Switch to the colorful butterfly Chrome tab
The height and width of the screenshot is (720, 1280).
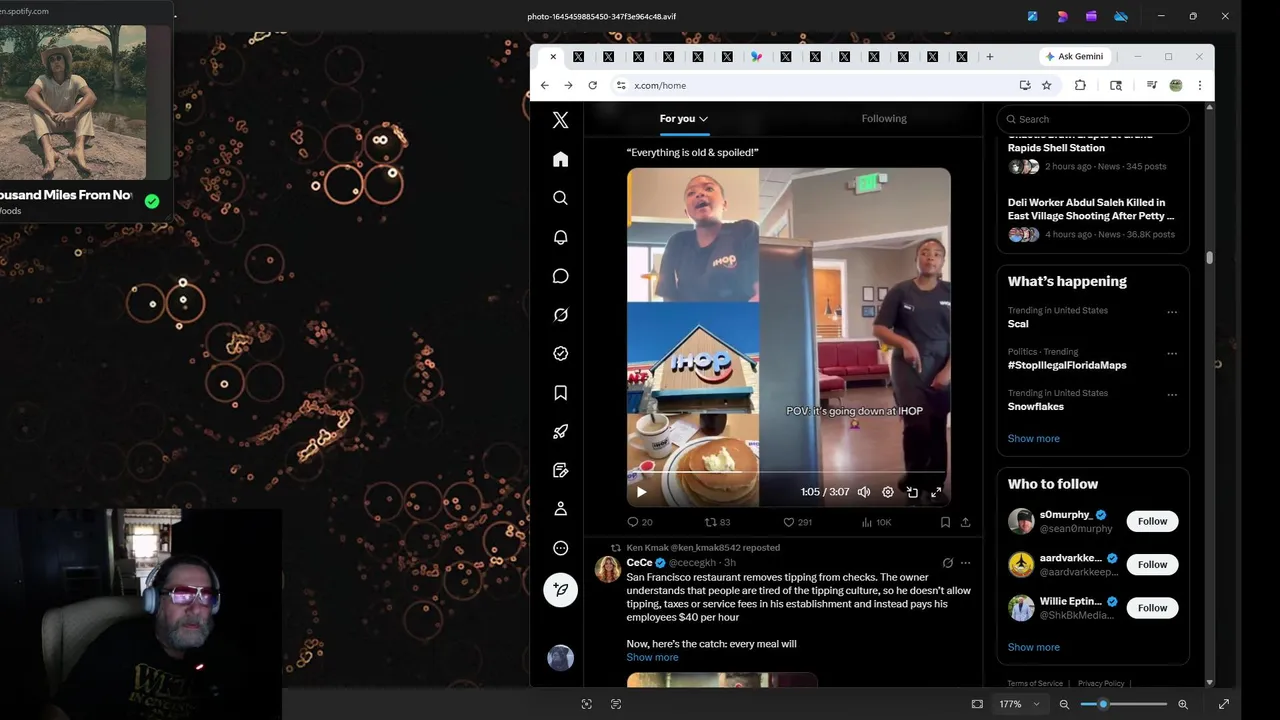click(x=756, y=57)
